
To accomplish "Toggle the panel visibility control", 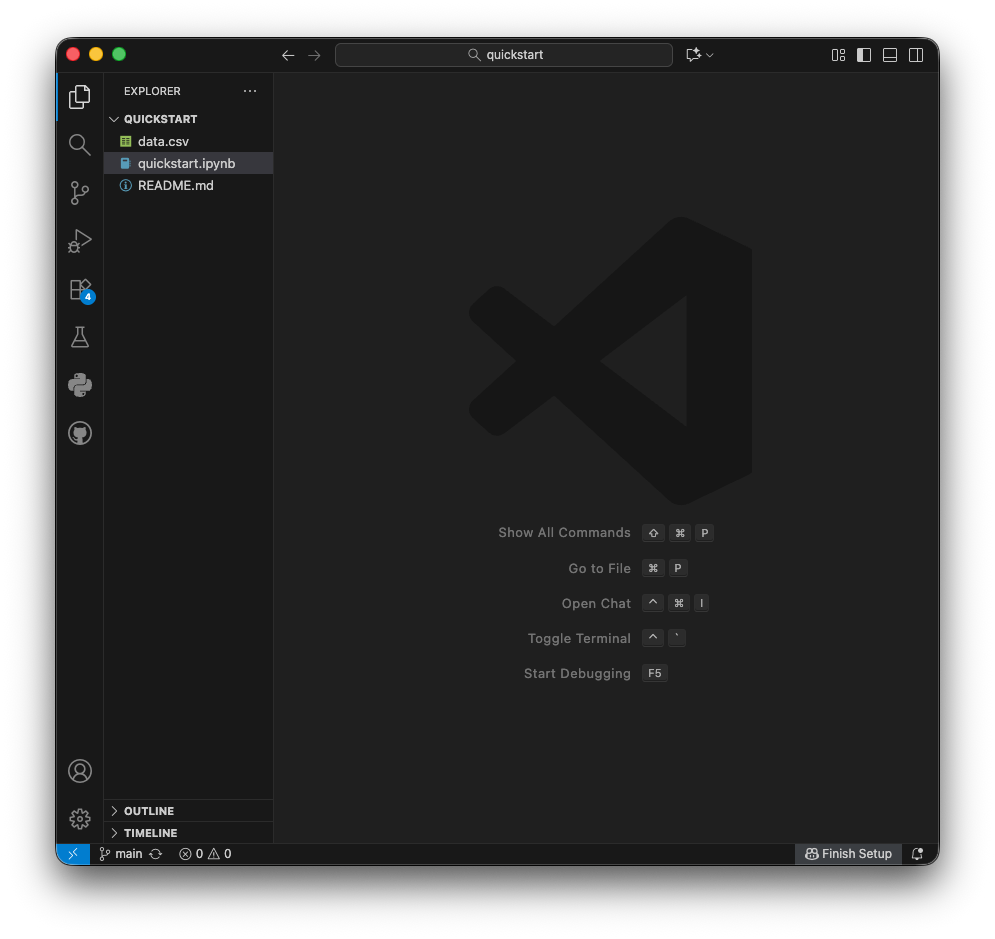I will coord(889,55).
